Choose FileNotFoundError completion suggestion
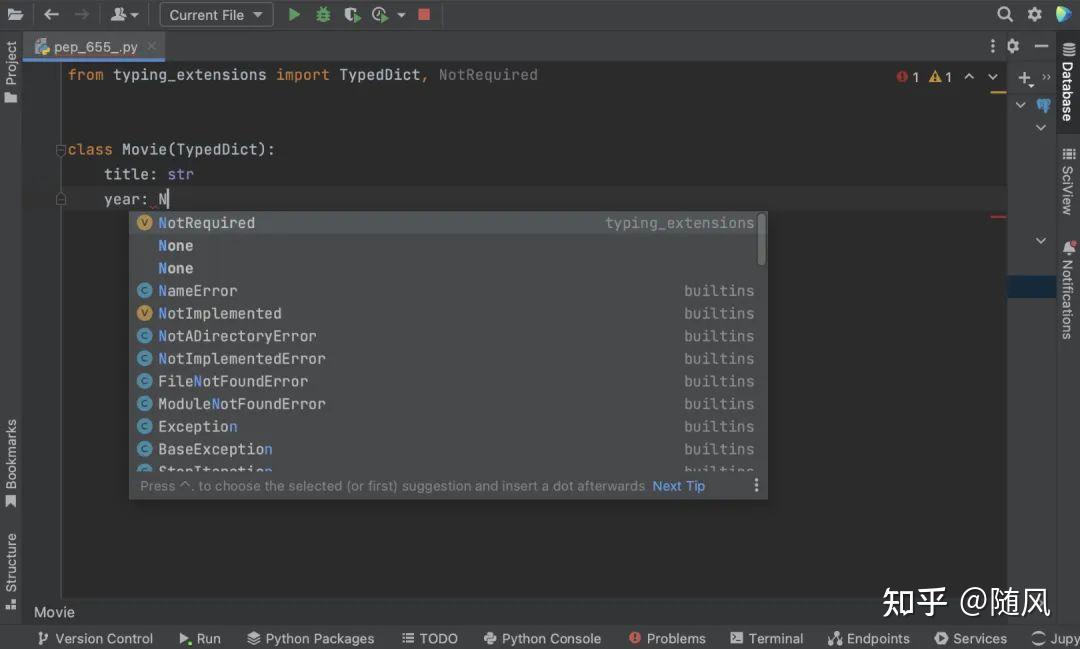1080x649 pixels. pyautogui.click(x=445, y=382)
